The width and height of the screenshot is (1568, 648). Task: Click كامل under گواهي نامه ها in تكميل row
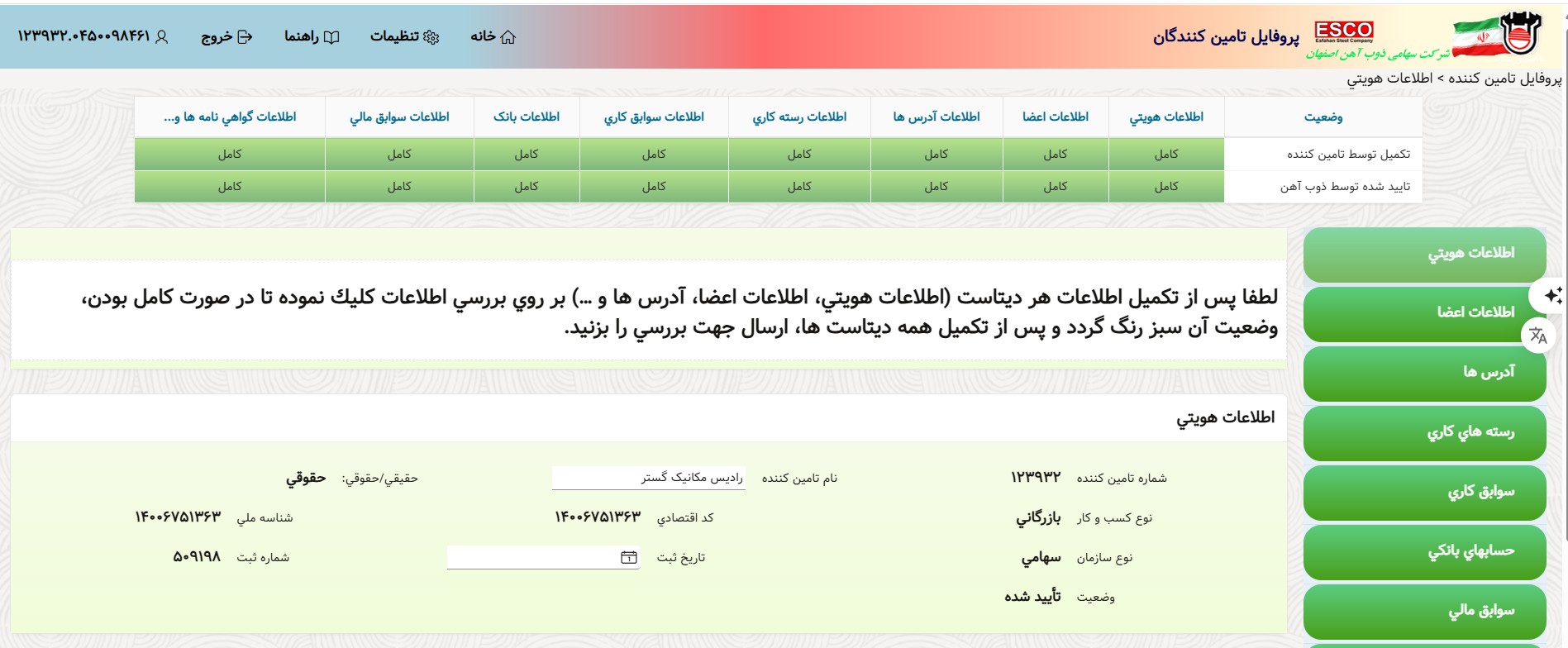tap(230, 155)
